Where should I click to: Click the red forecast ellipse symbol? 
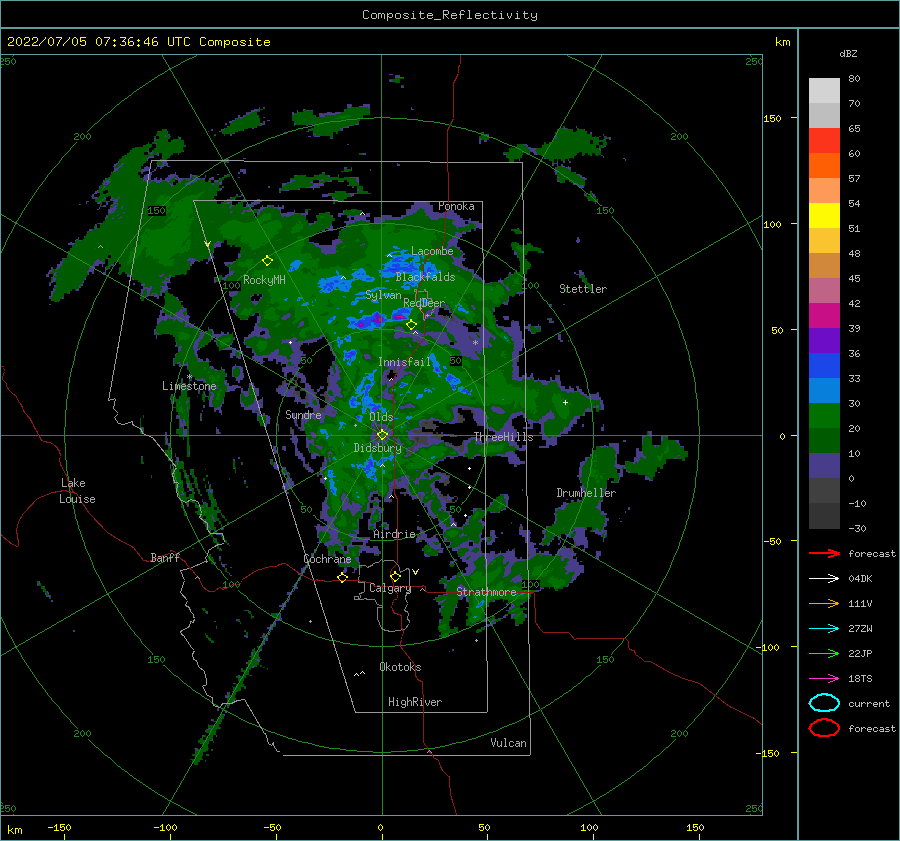(824, 728)
